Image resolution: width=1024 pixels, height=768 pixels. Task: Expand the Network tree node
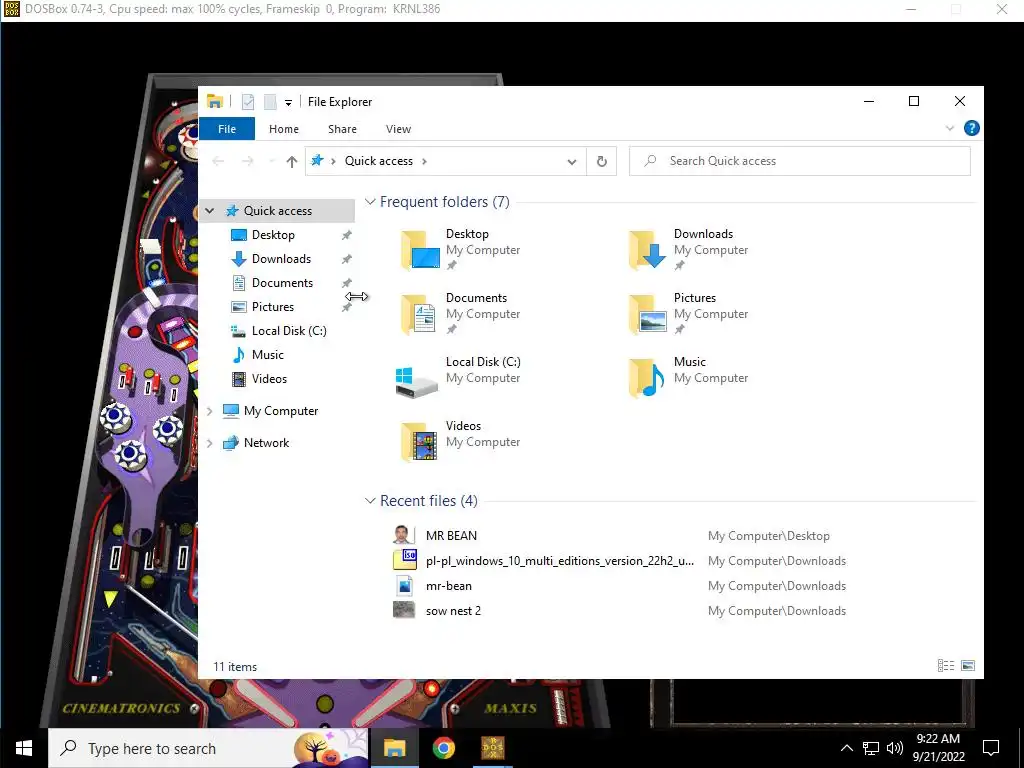coord(210,443)
